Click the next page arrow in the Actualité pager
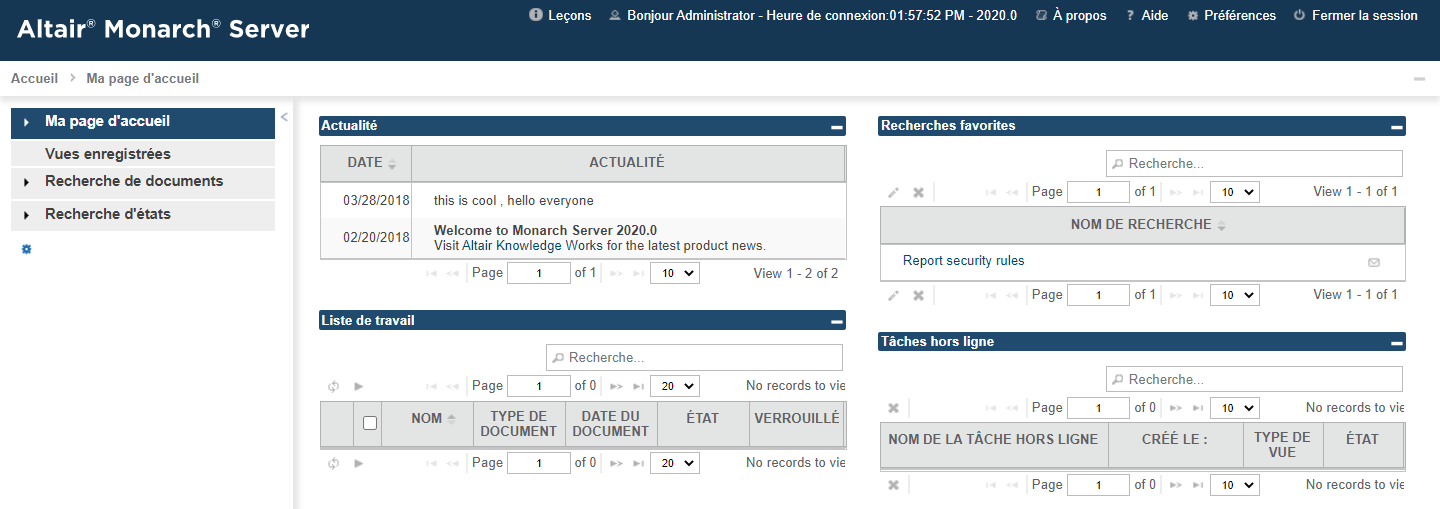This screenshot has height=509, width=1440. point(617,273)
